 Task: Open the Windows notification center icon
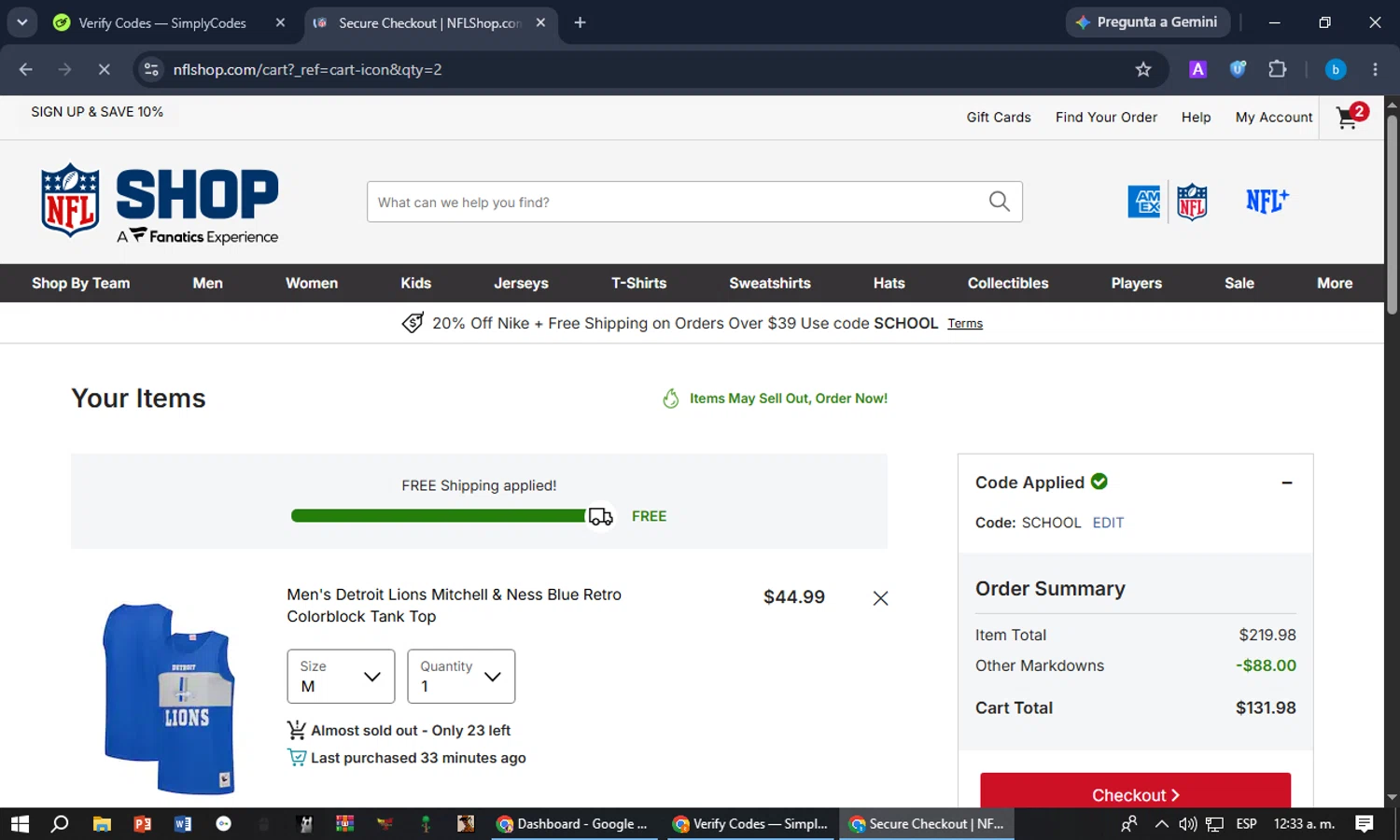pos(1365,824)
